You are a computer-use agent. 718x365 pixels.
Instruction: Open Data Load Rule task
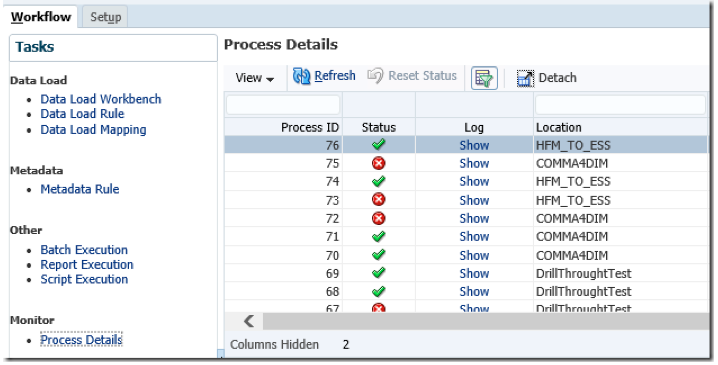(82, 114)
